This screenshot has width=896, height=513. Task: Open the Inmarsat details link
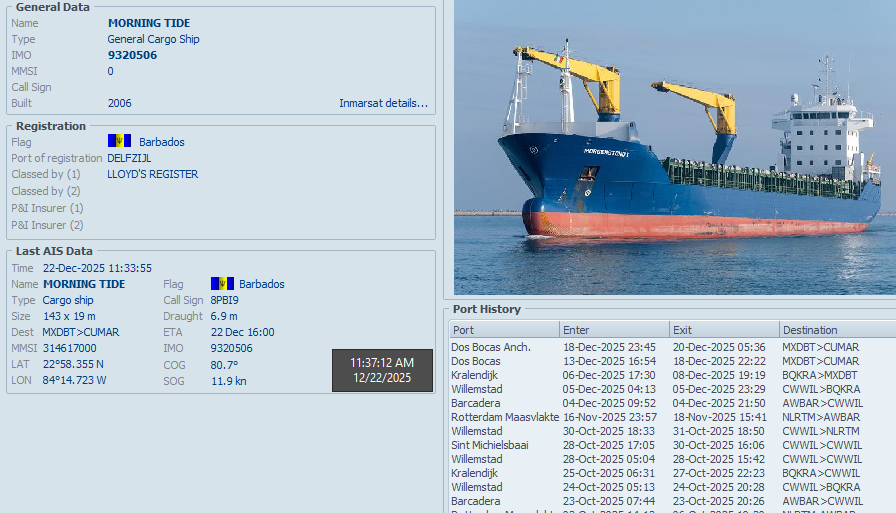pos(383,103)
